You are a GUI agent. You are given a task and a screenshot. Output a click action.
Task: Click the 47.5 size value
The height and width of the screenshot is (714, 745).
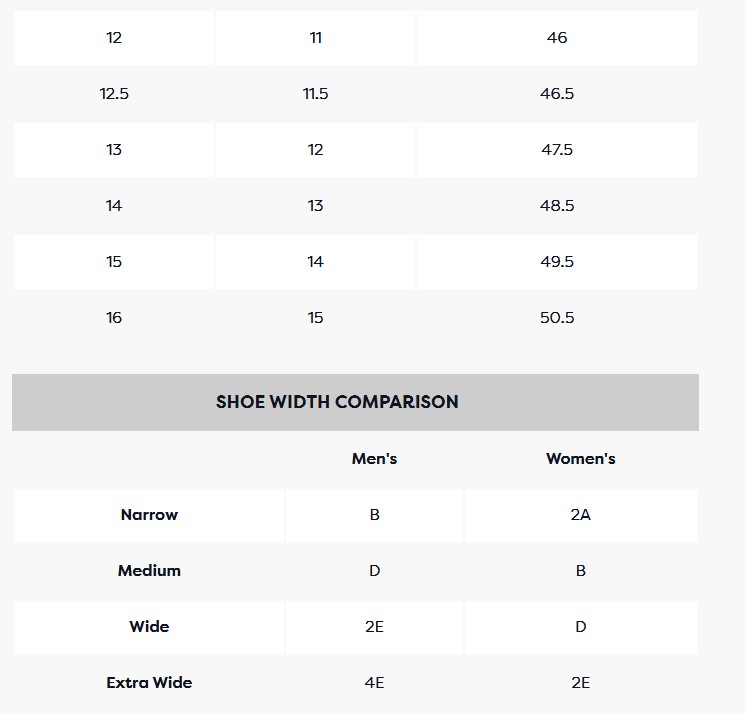point(557,150)
